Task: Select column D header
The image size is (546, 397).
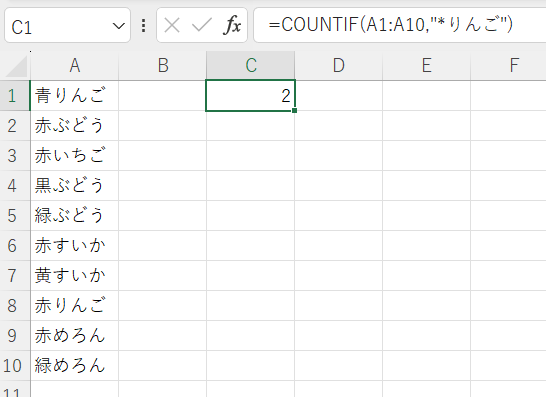Action: pos(338,65)
